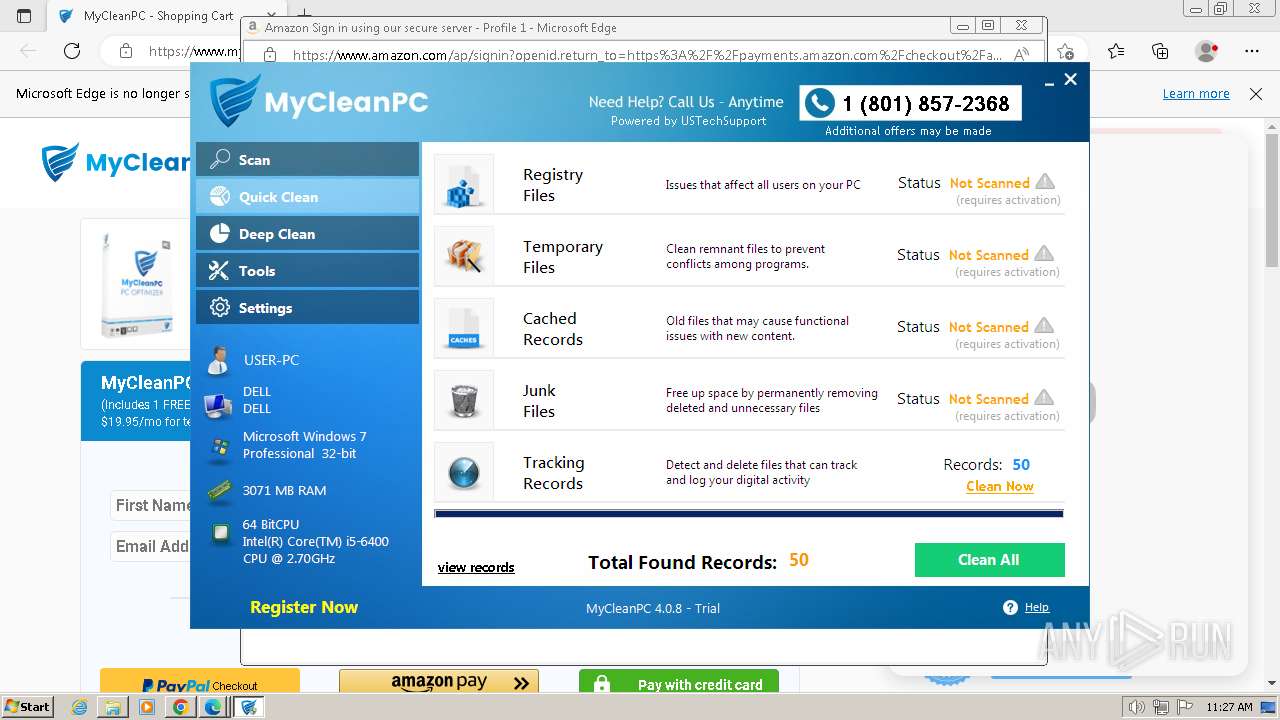Select Quick Clean in the sidebar
Viewport: 1280px width, 720px height.
[307, 197]
